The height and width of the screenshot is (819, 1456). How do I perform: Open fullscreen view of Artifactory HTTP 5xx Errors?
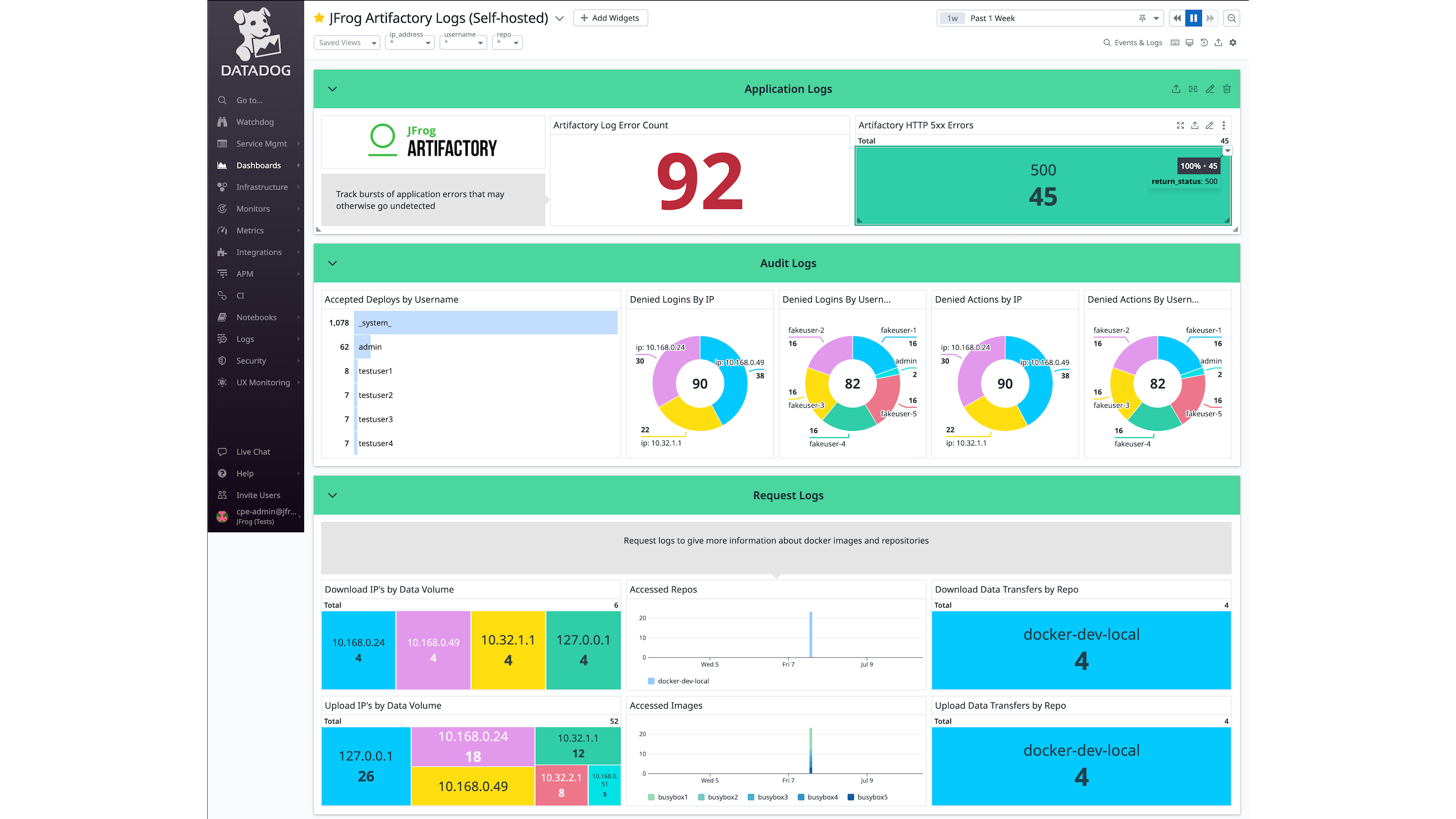[1180, 126]
